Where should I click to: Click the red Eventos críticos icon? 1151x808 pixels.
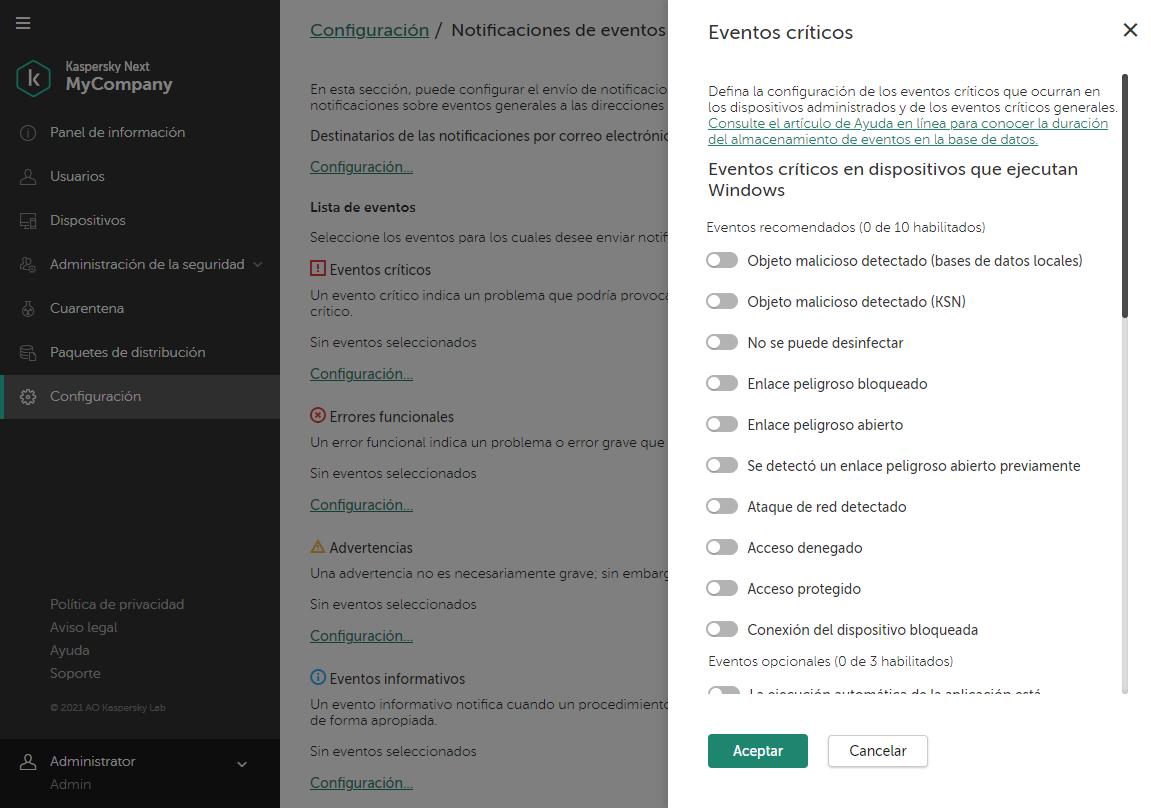tap(319, 268)
